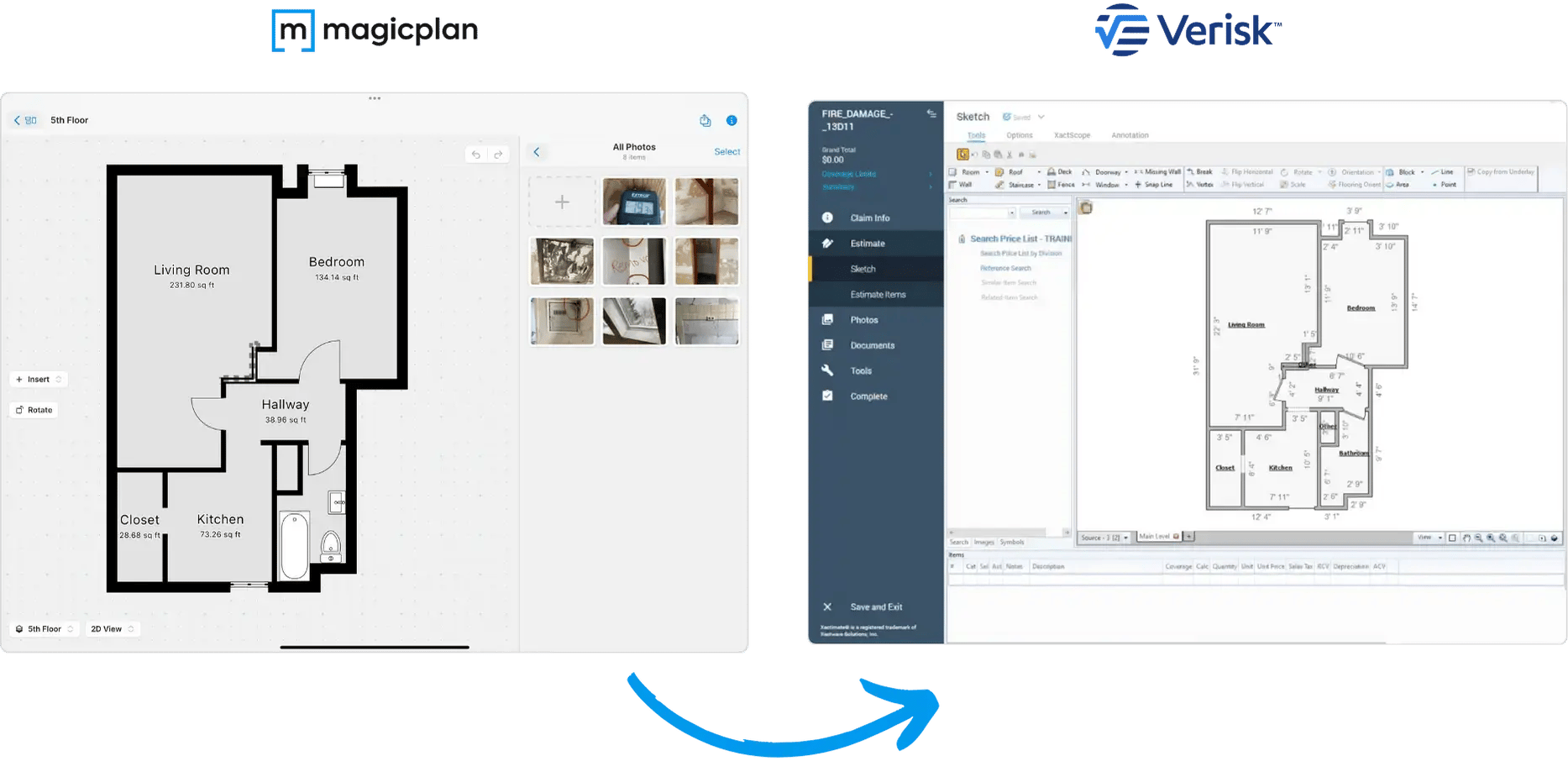Select the Window tool
The width and height of the screenshot is (1568, 761).
click(x=1101, y=185)
